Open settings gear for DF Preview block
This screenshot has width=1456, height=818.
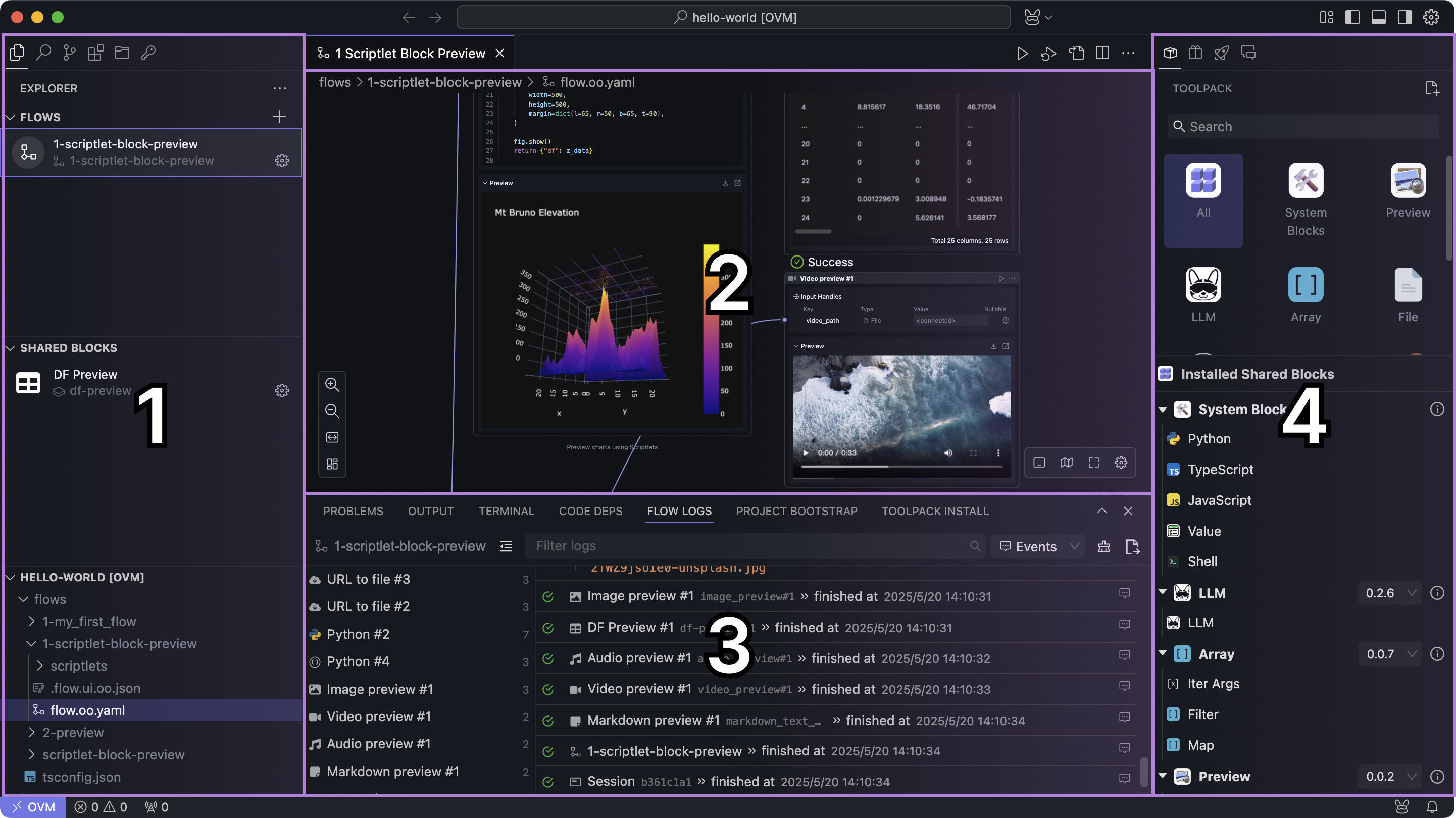click(x=281, y=391)
